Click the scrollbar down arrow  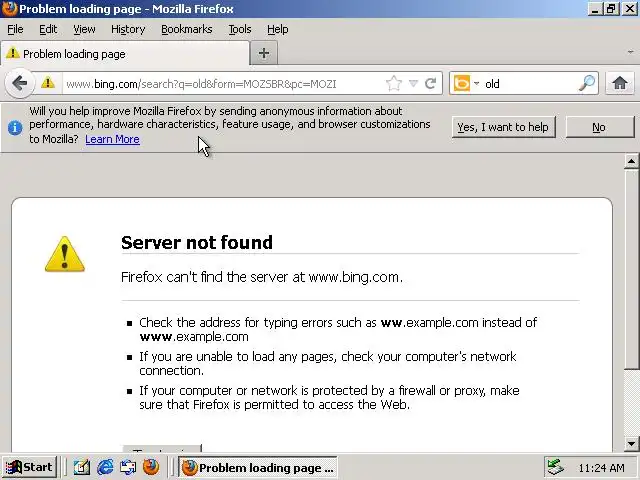point(631,444)
